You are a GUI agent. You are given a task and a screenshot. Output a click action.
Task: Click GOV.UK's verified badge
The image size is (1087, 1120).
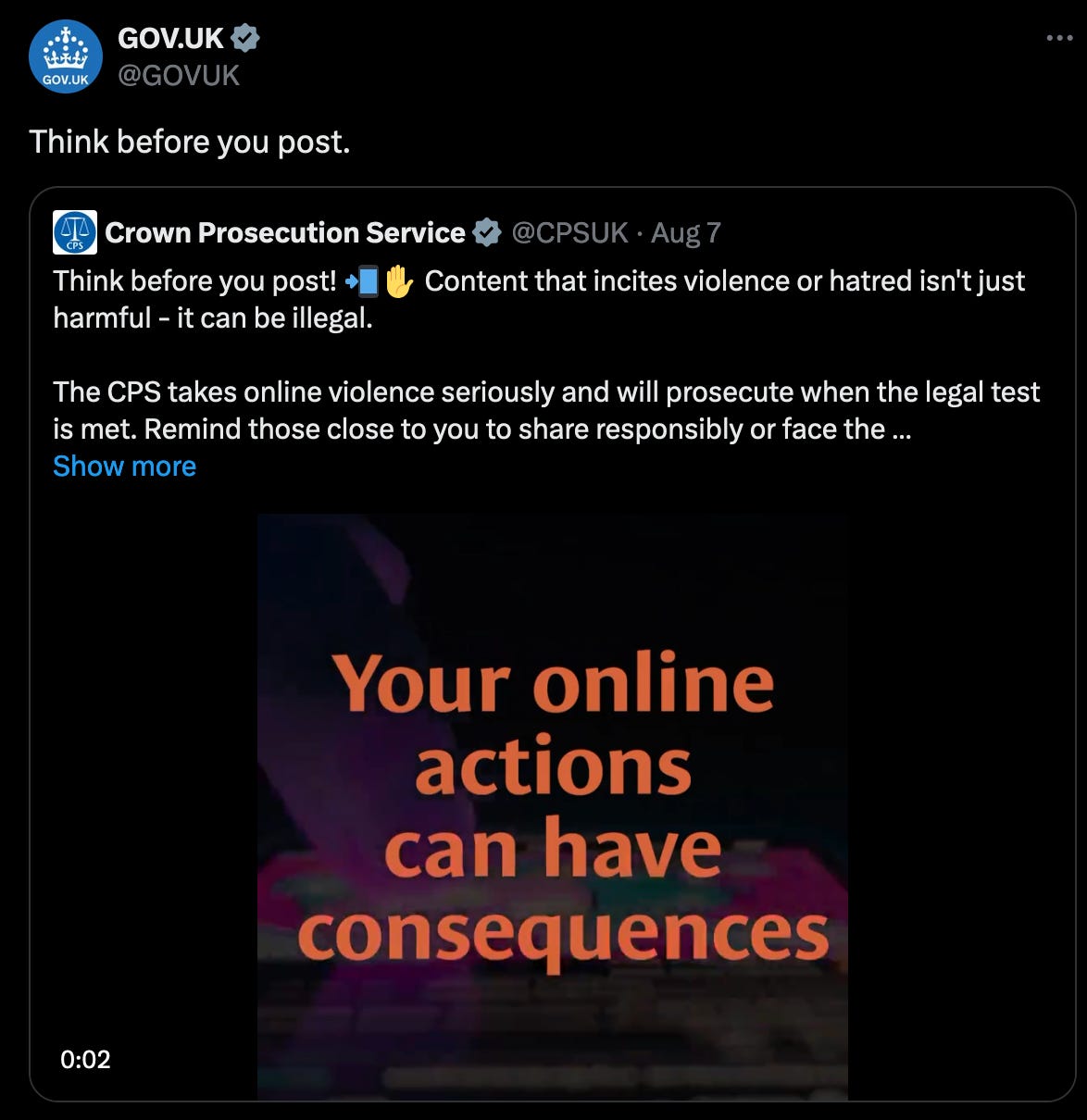click(x=245, y=38)
